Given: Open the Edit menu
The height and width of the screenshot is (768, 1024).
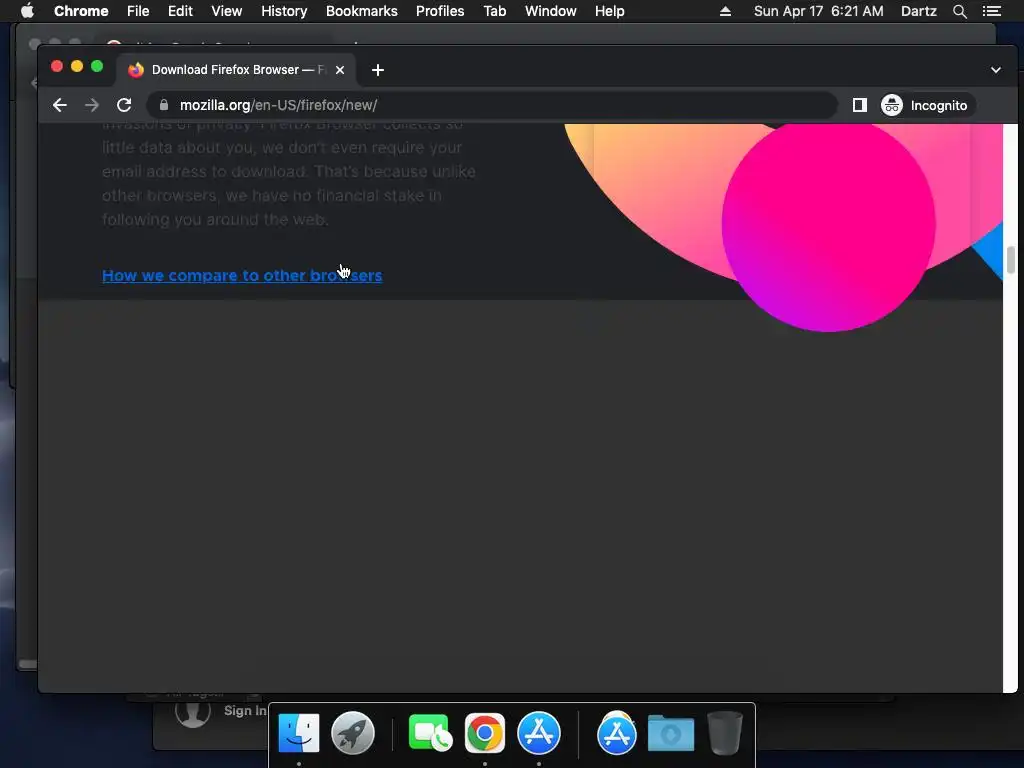Looking at the screenshot, I should coord(180,11).
